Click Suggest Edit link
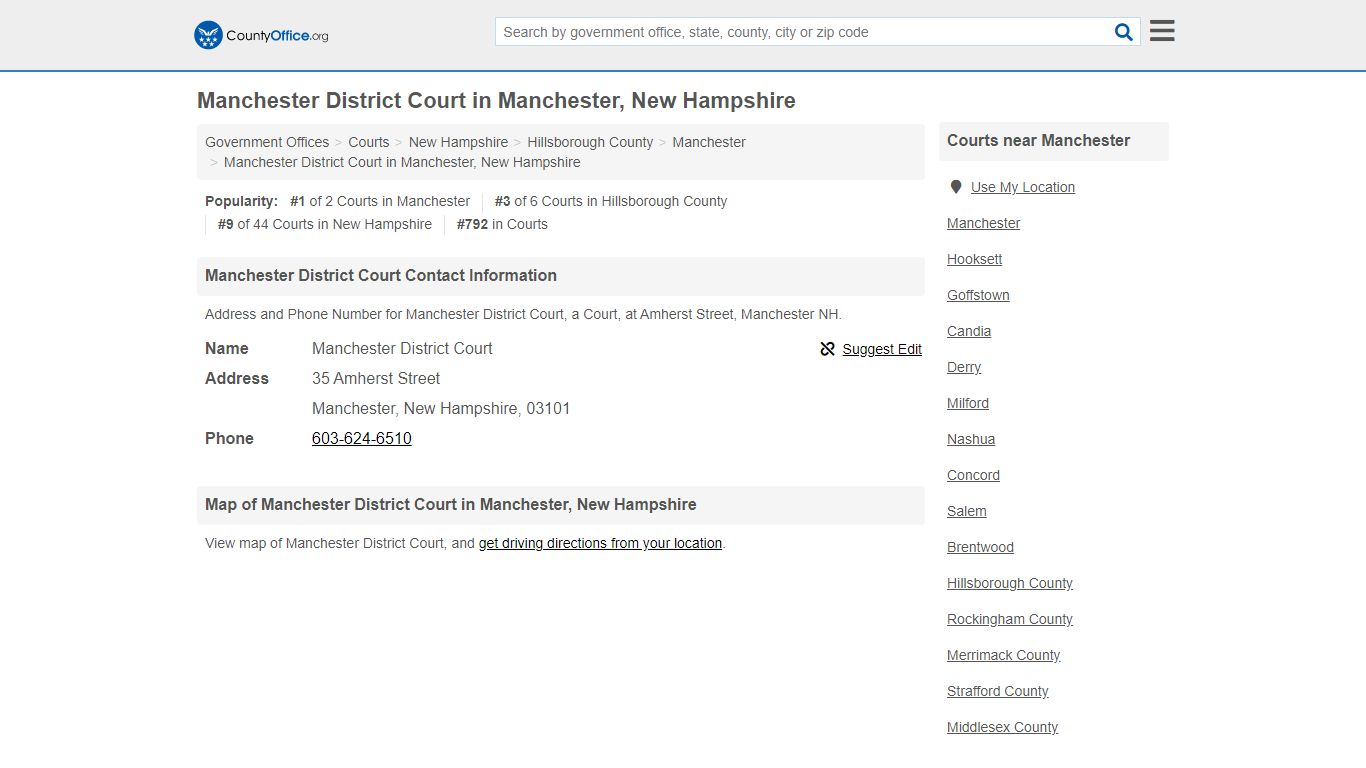Image resolution: width=1366 pixels, height=768 pixels. coord(882,349)
